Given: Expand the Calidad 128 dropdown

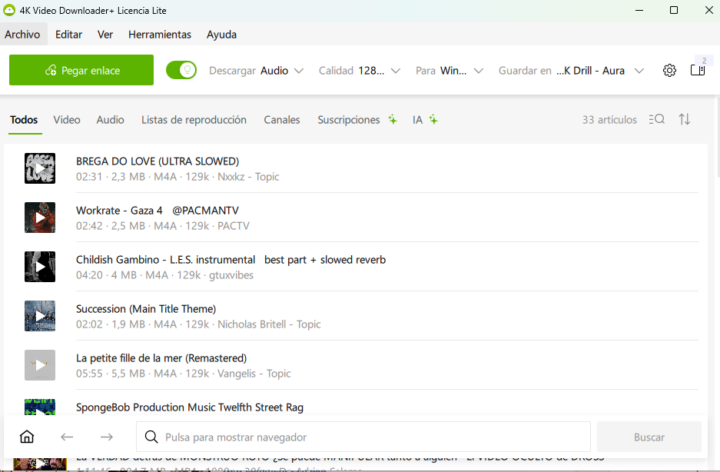Looking at the screenshot, I should pyautogui.click(x=360, y=71).
